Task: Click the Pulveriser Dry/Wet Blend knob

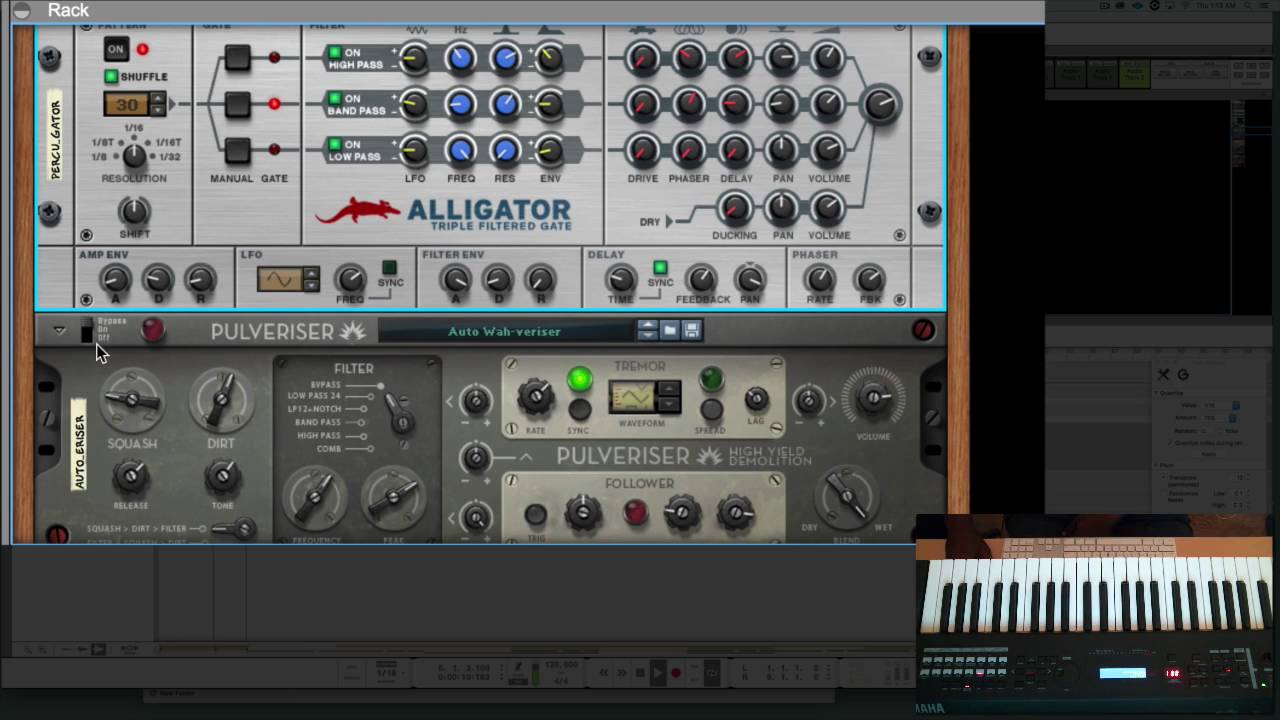Action: point(847,496)
